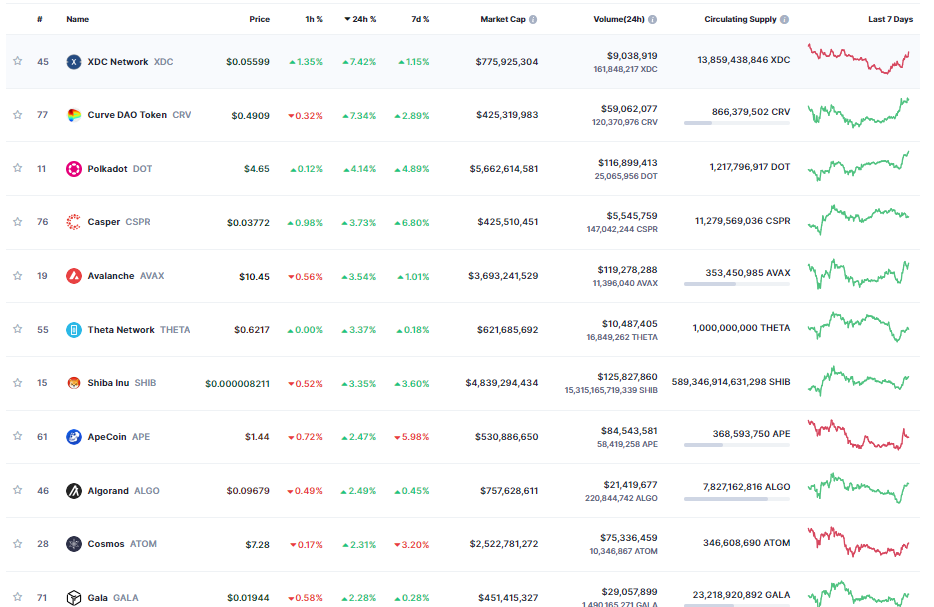Click Algorand circulating supply progress bar
Image resolution: width=934 pixels, height=607 pixels.
coord(737,499)
